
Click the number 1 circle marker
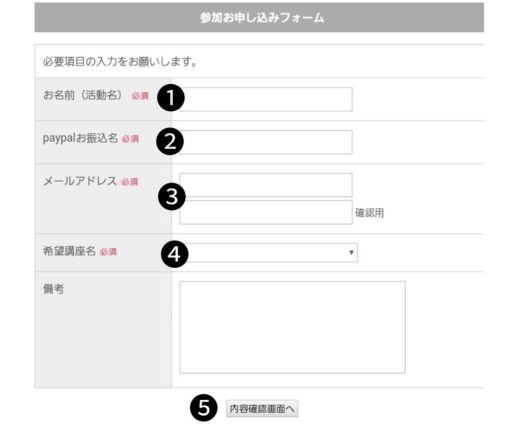coord(170,98)
